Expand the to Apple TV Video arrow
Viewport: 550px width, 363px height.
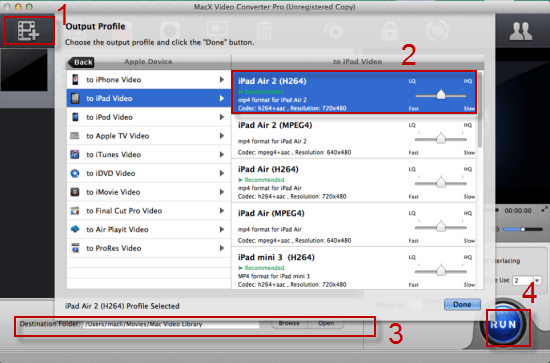(x=222, y=136)
